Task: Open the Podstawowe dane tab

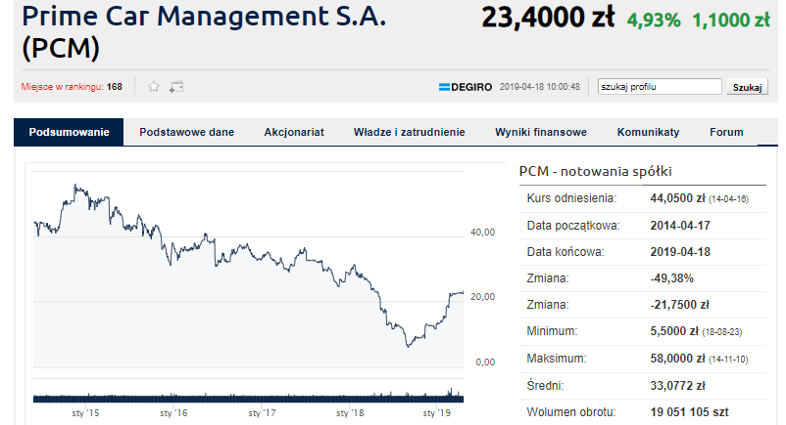Action: [186, 132]
